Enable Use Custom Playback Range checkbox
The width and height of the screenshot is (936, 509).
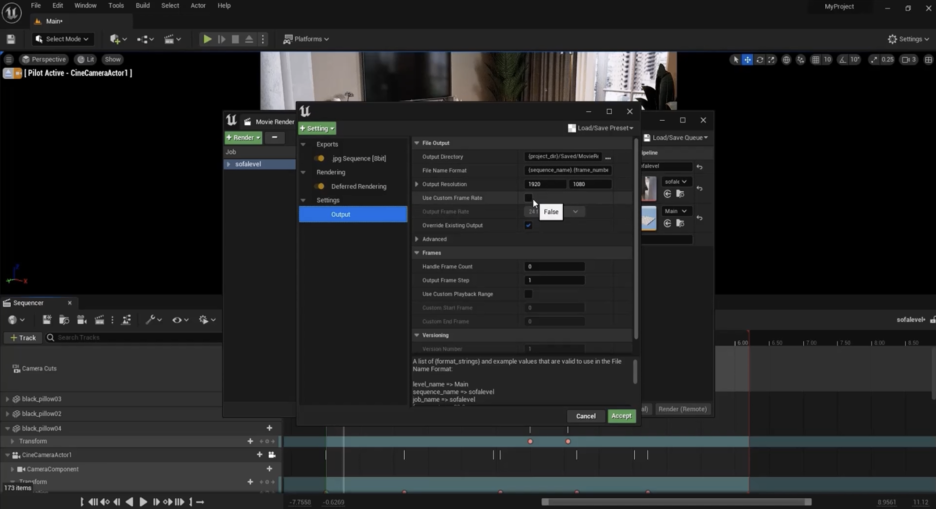tap(528, 294)
